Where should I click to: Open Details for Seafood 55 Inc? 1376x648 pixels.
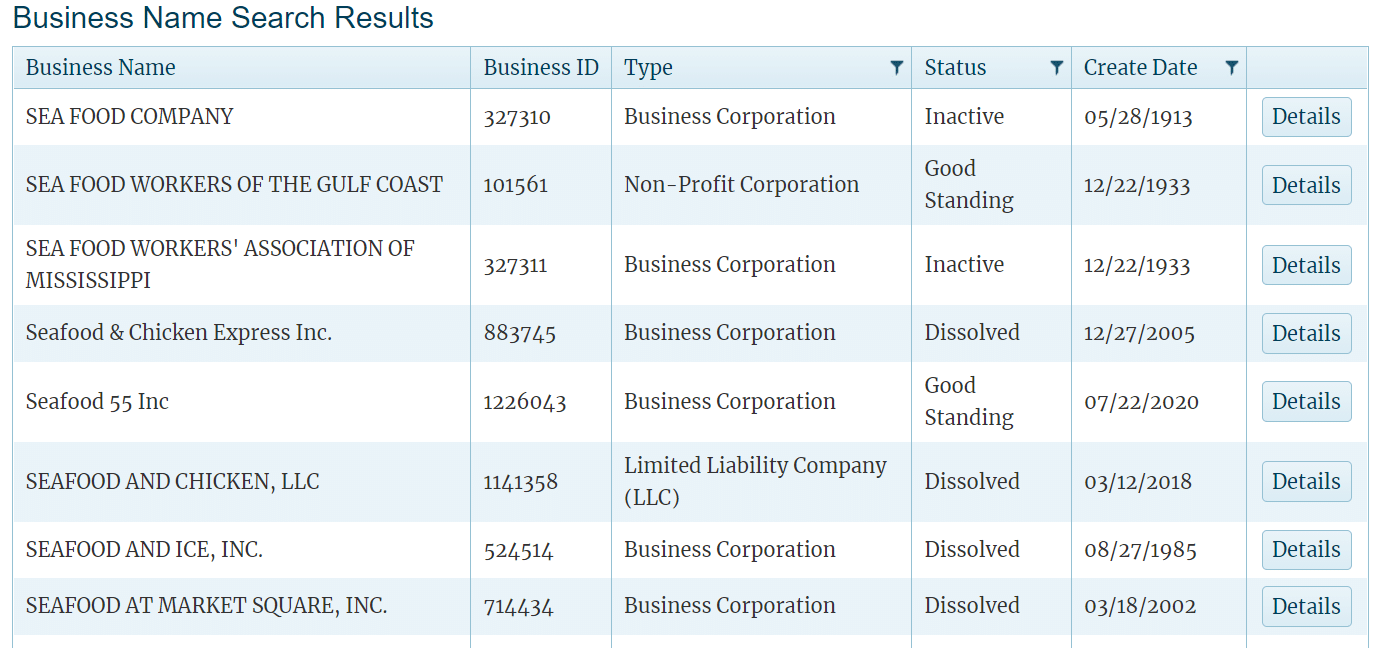(1306, 401)
